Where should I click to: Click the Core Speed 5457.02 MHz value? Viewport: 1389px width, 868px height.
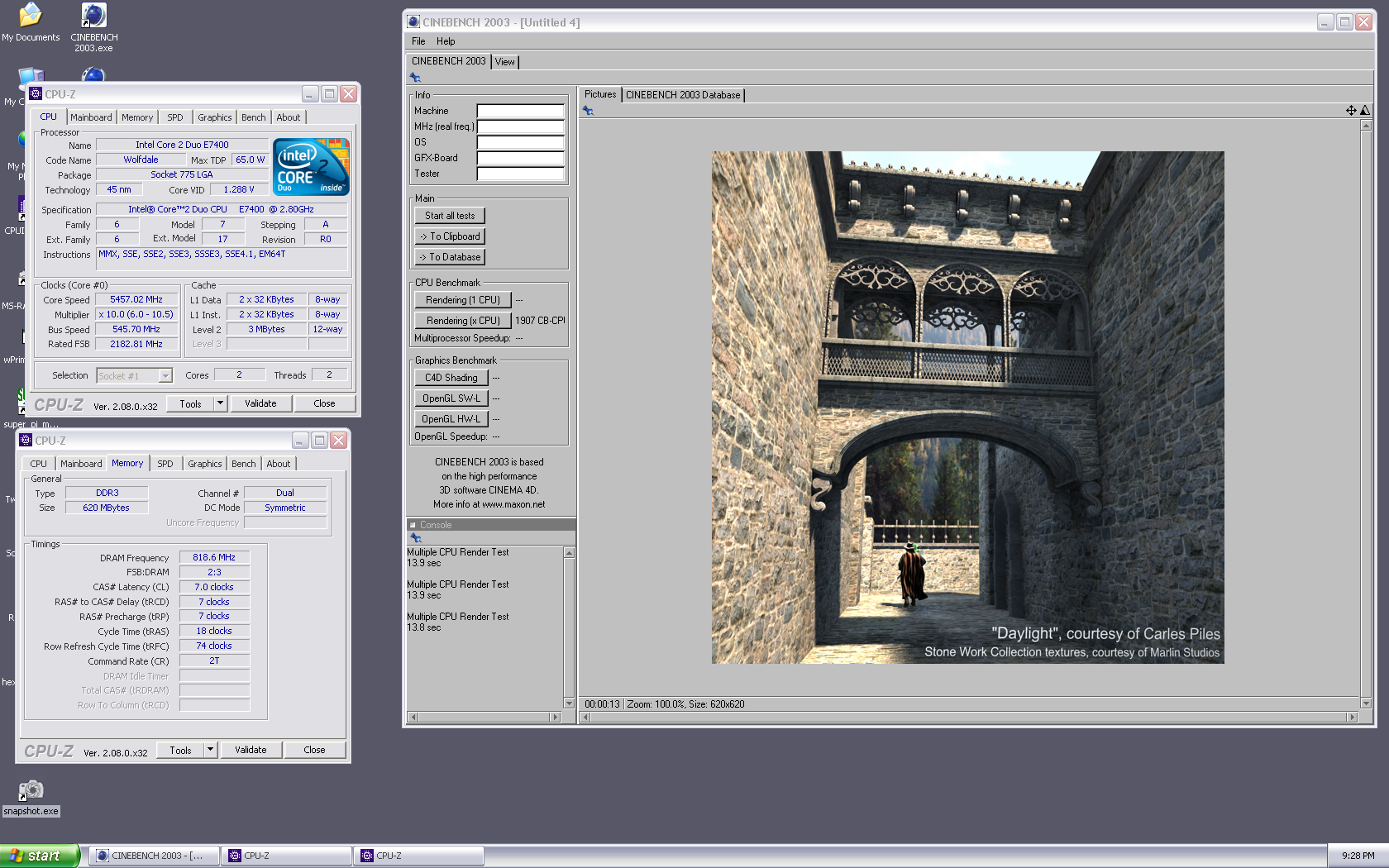(x=136, y=300)
